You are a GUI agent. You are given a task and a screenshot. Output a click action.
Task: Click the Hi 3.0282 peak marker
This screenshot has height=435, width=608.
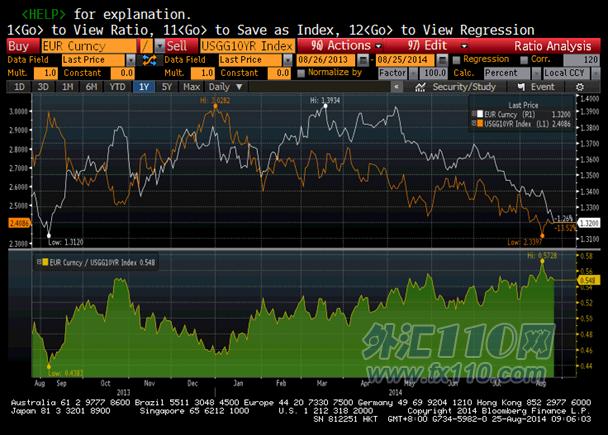pos(216,106)
